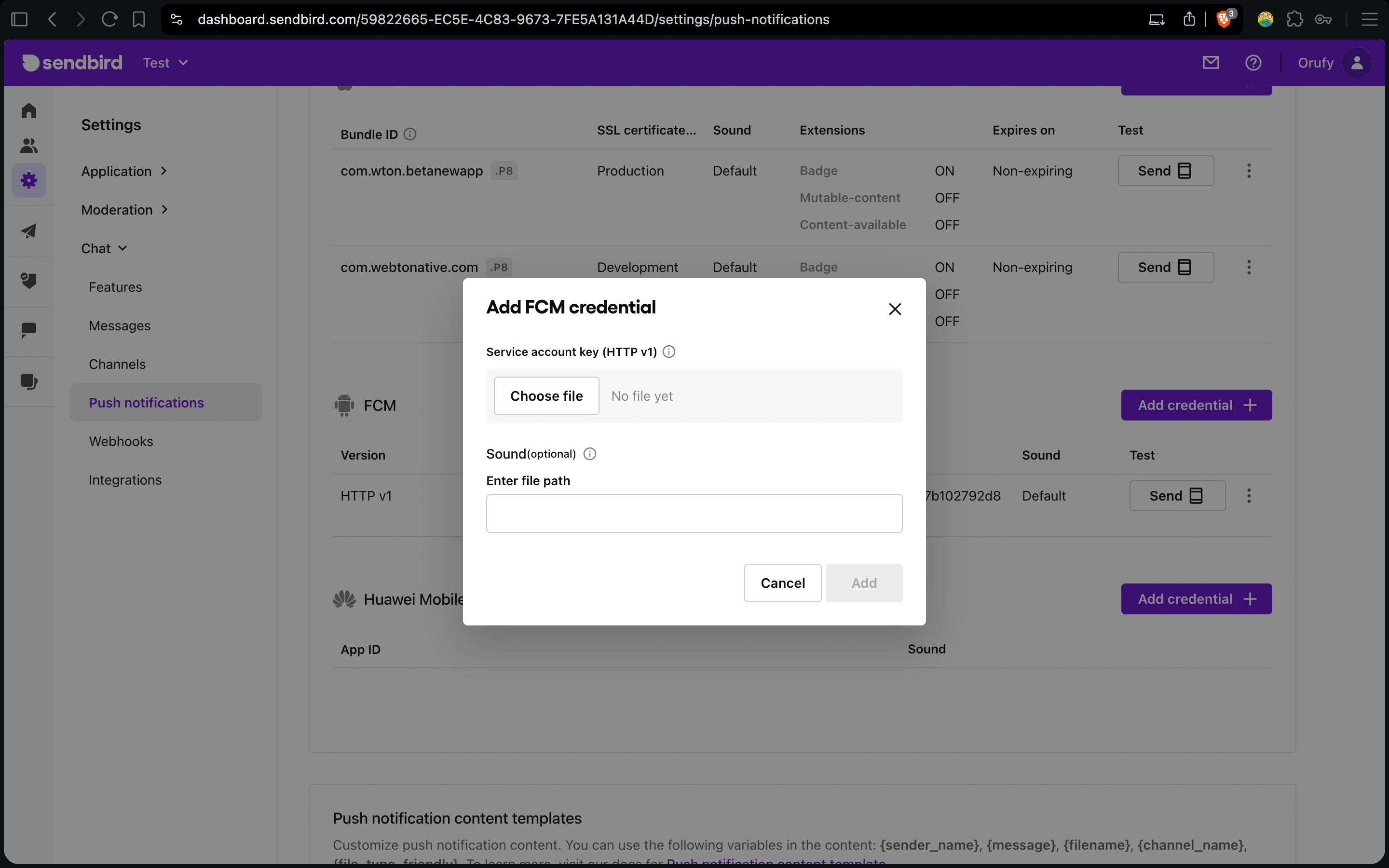Open Messages settings page
1389x868 pixels.
(x=120, y=325)
